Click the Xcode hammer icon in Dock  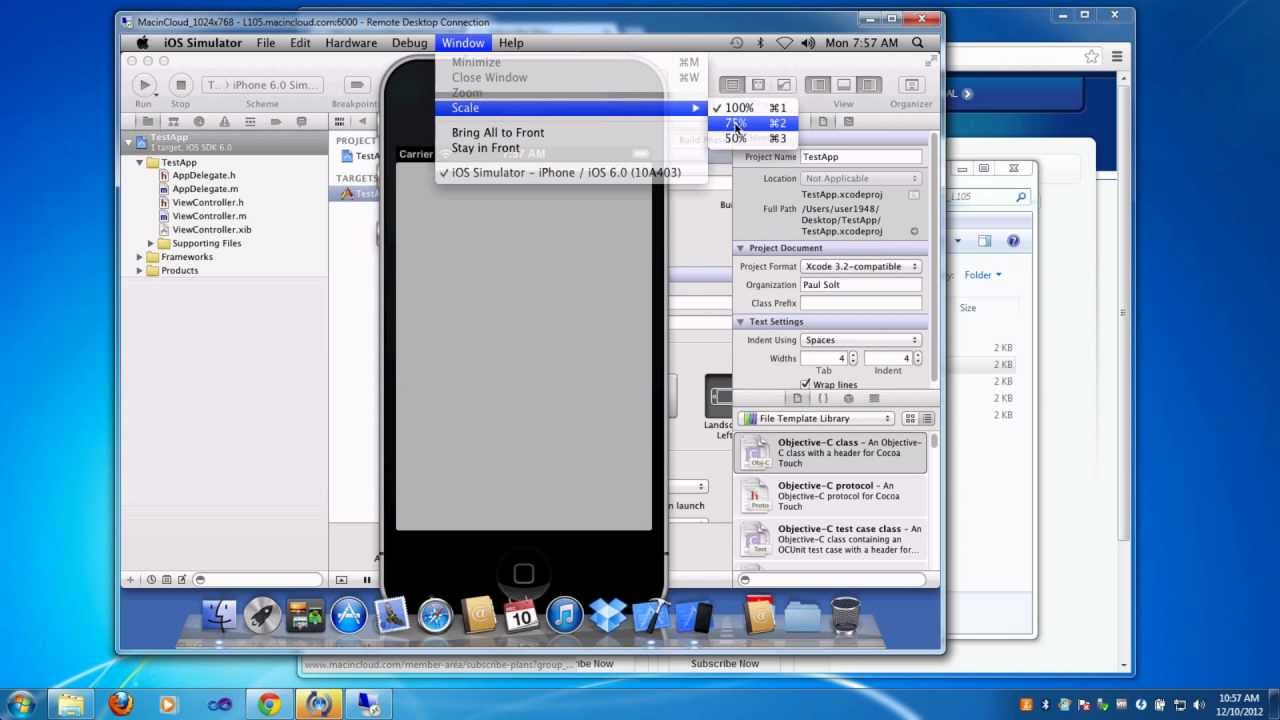pyautogui.click(x=651, y=616)
